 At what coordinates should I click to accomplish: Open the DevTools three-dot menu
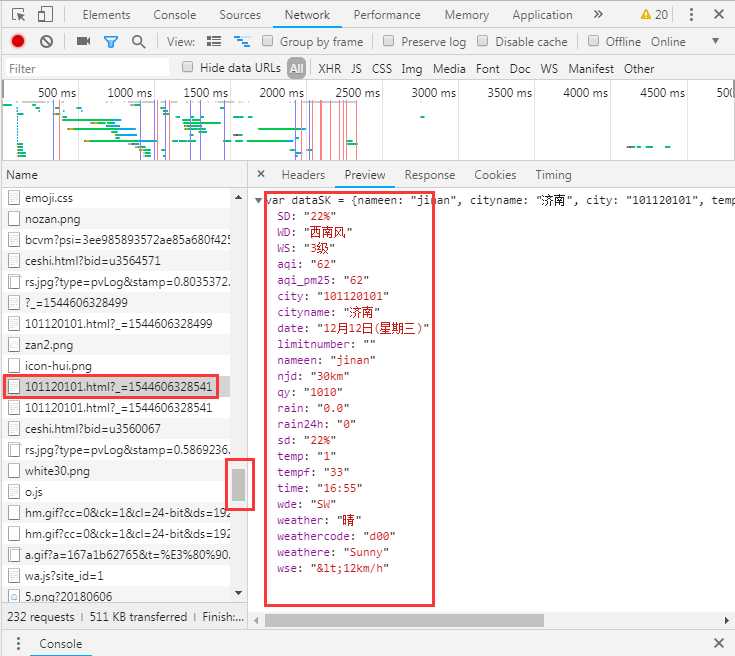pos(691,15)
